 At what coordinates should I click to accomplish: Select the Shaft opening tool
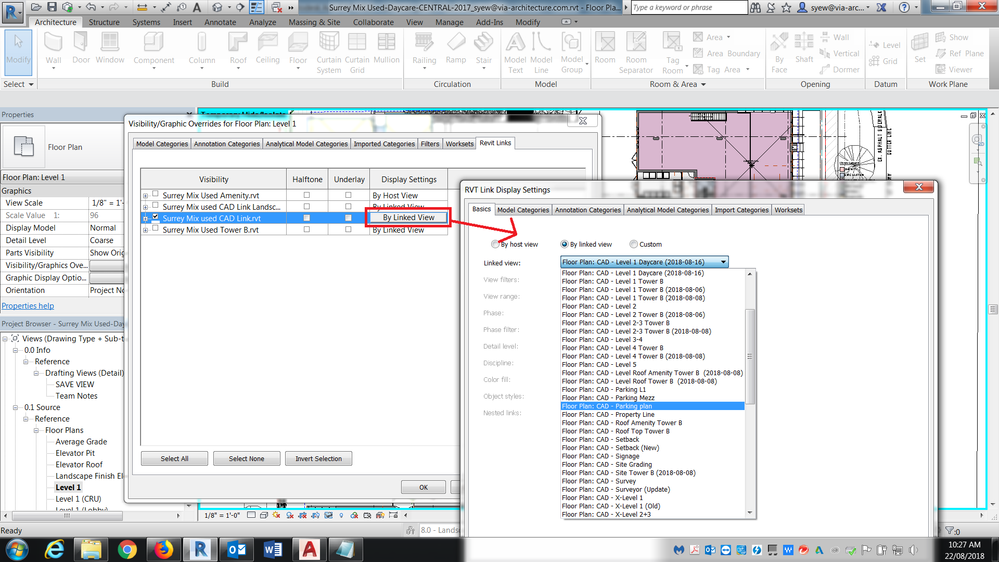tap(804, 50)
